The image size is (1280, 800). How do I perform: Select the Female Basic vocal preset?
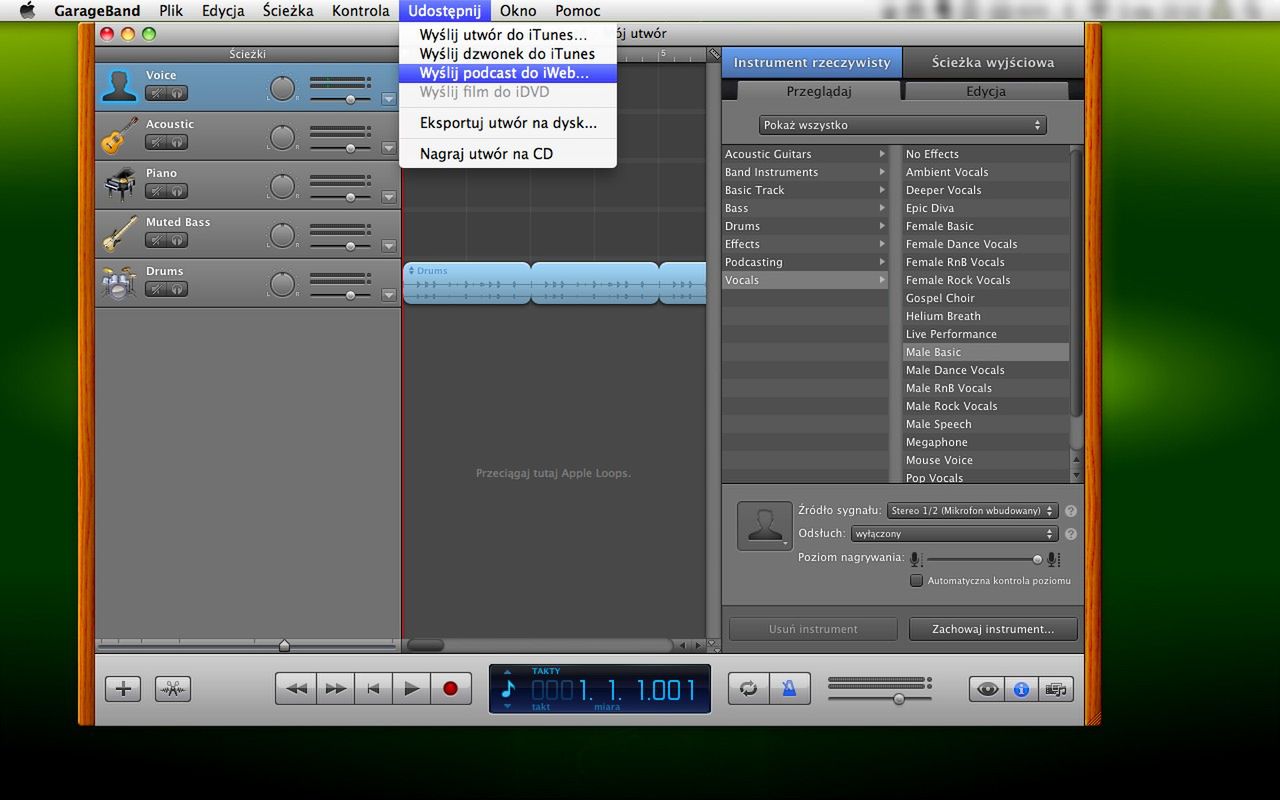pos(986,226)
